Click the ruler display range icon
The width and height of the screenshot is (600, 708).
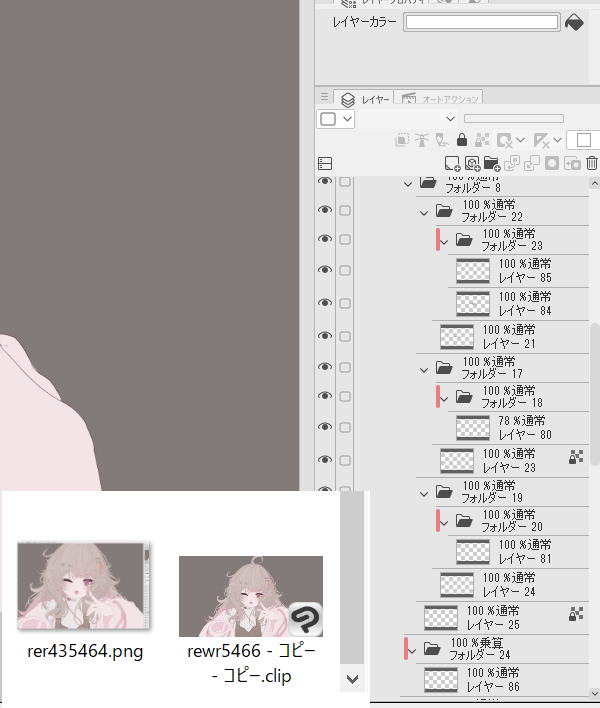point(540,140)
